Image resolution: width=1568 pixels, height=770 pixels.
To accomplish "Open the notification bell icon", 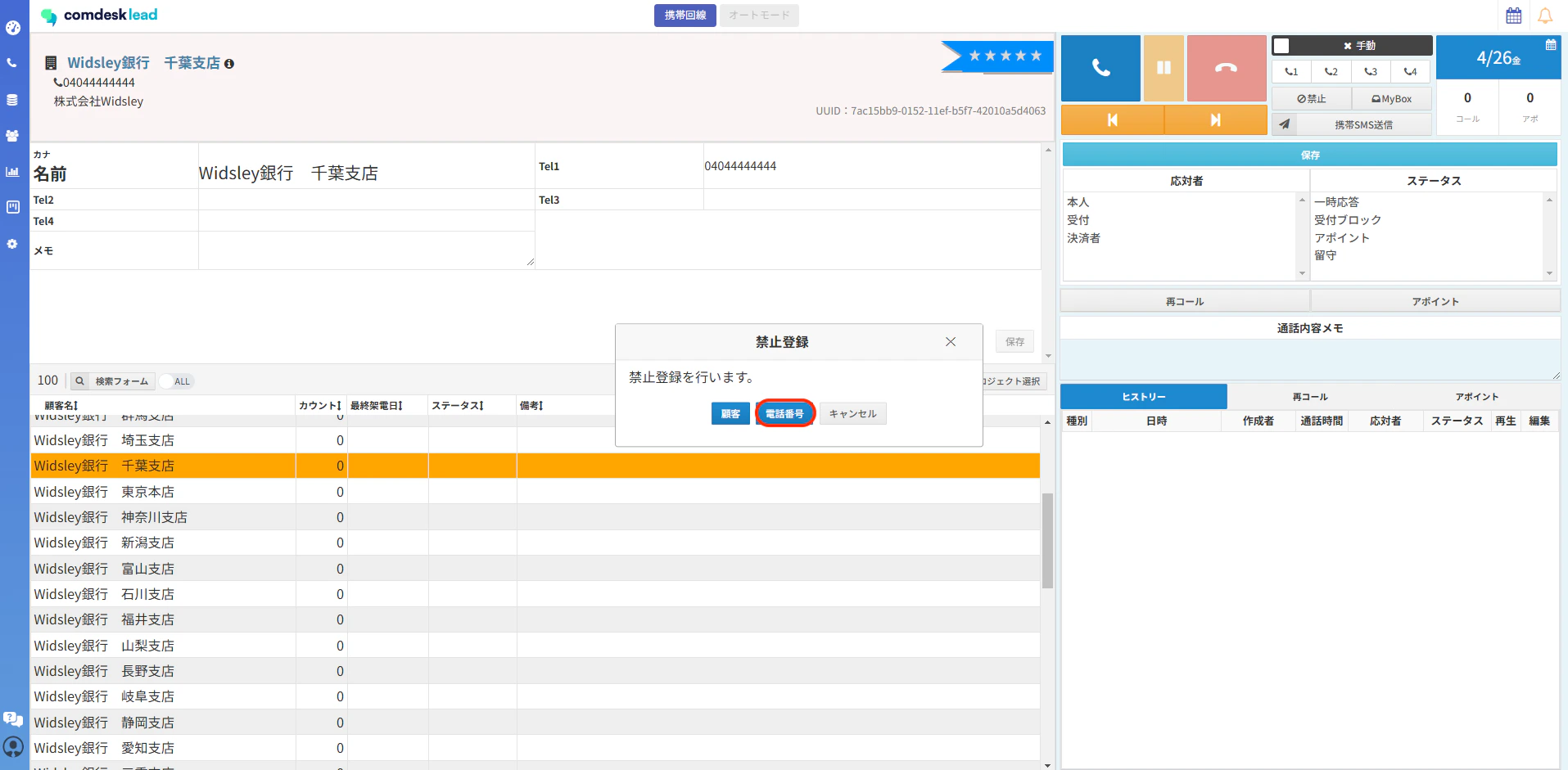I will [1545, 16].
